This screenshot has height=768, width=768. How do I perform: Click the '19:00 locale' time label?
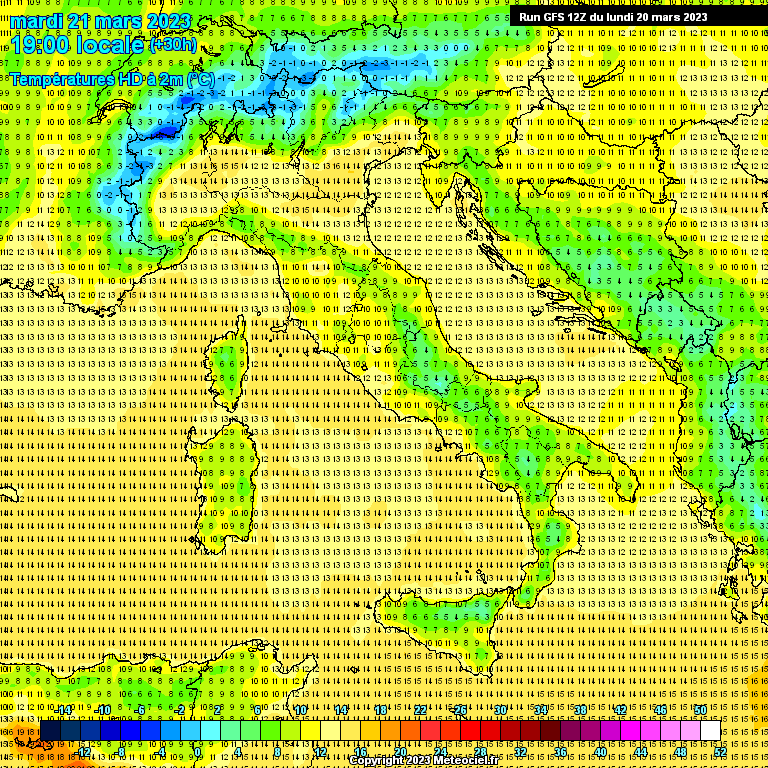77,46
